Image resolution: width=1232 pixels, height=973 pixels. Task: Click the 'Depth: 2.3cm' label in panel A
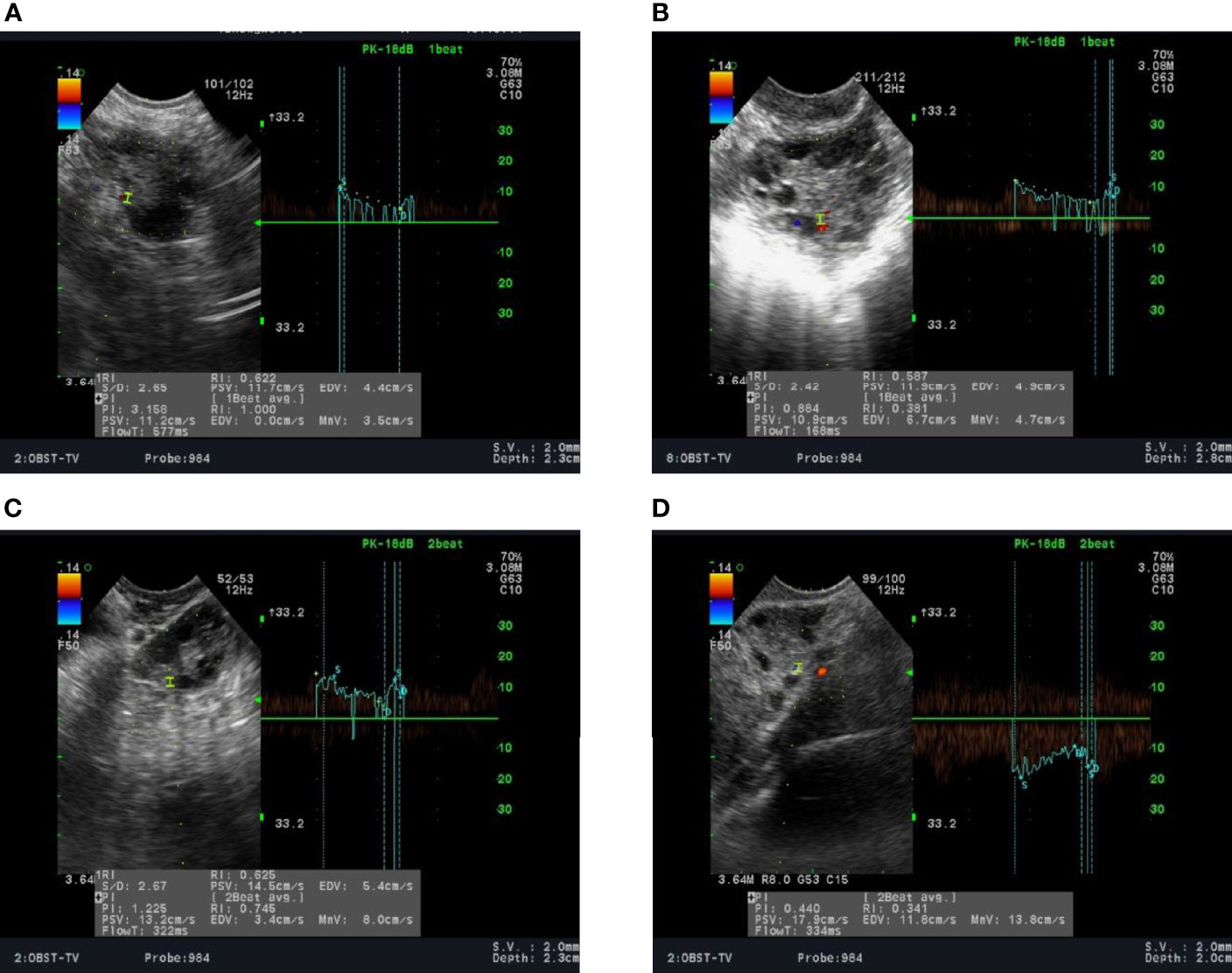pos(536,458)
